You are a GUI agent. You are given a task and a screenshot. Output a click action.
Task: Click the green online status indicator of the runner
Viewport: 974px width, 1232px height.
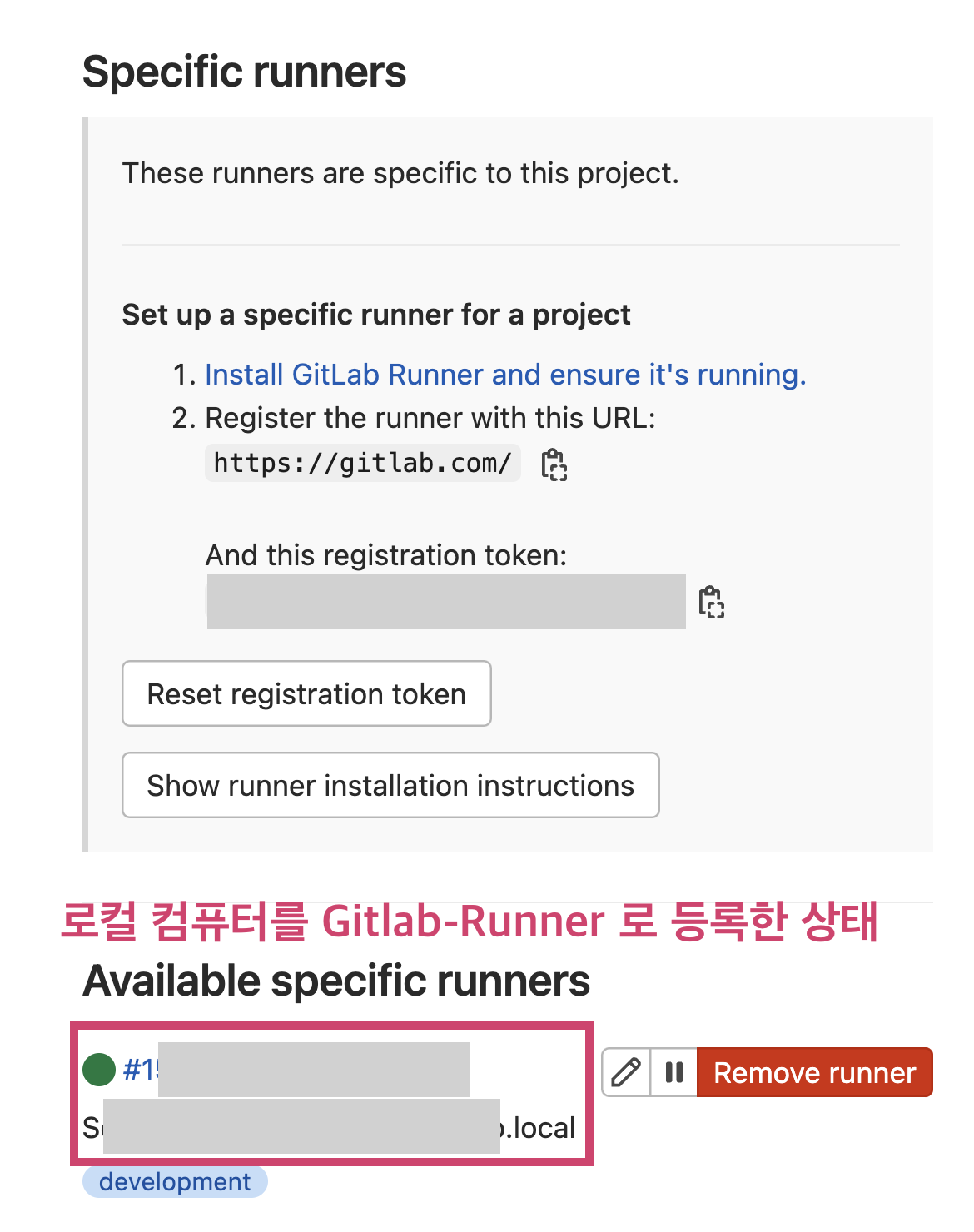[97, 1069]
